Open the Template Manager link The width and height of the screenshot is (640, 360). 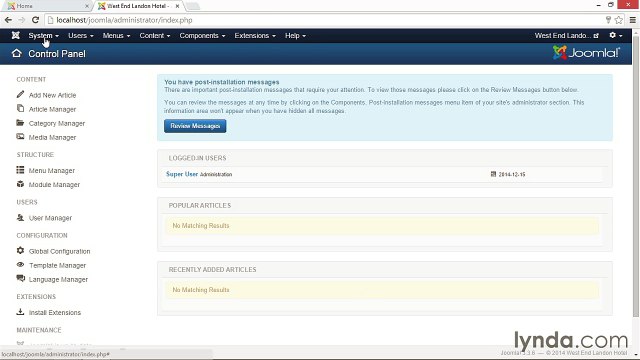click(57, 265)
